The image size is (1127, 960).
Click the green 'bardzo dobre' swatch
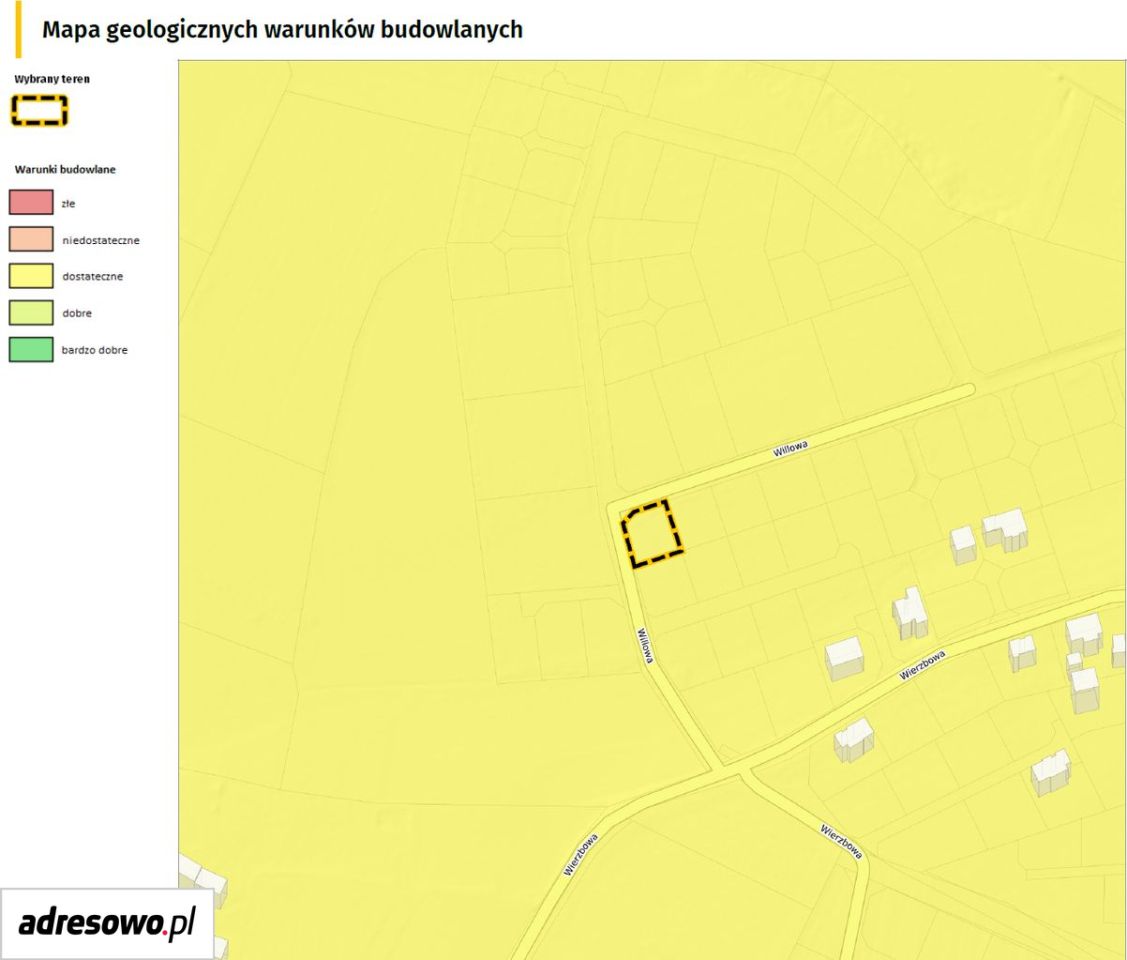[31, 349]
